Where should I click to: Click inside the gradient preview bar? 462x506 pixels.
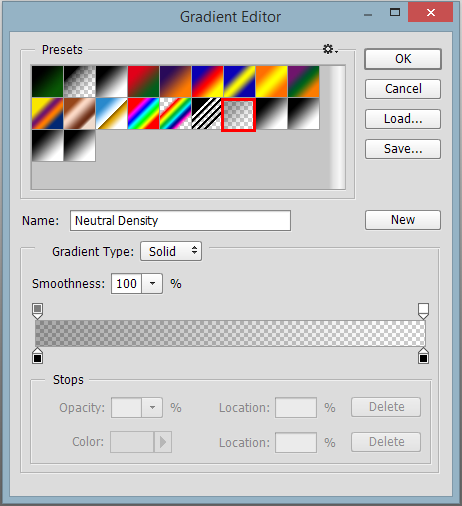point(230,333)
